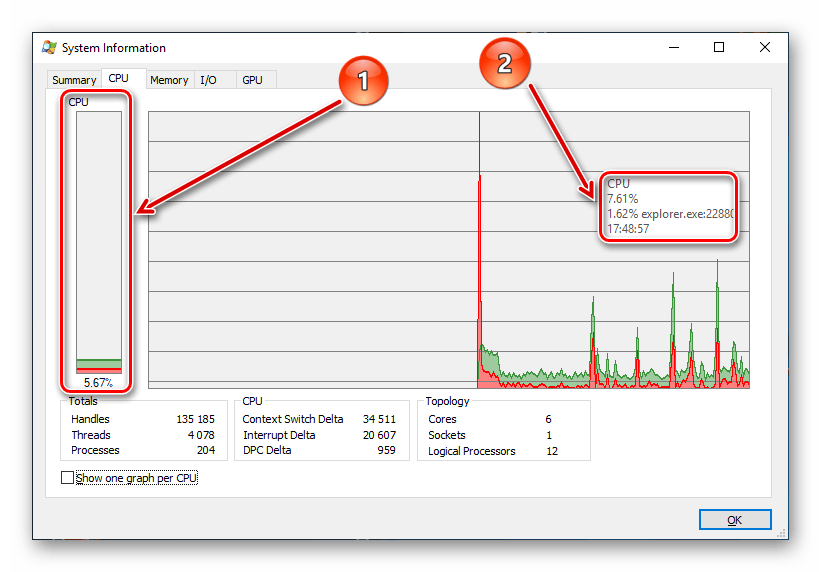Open the Memory tab

(169, 80)
